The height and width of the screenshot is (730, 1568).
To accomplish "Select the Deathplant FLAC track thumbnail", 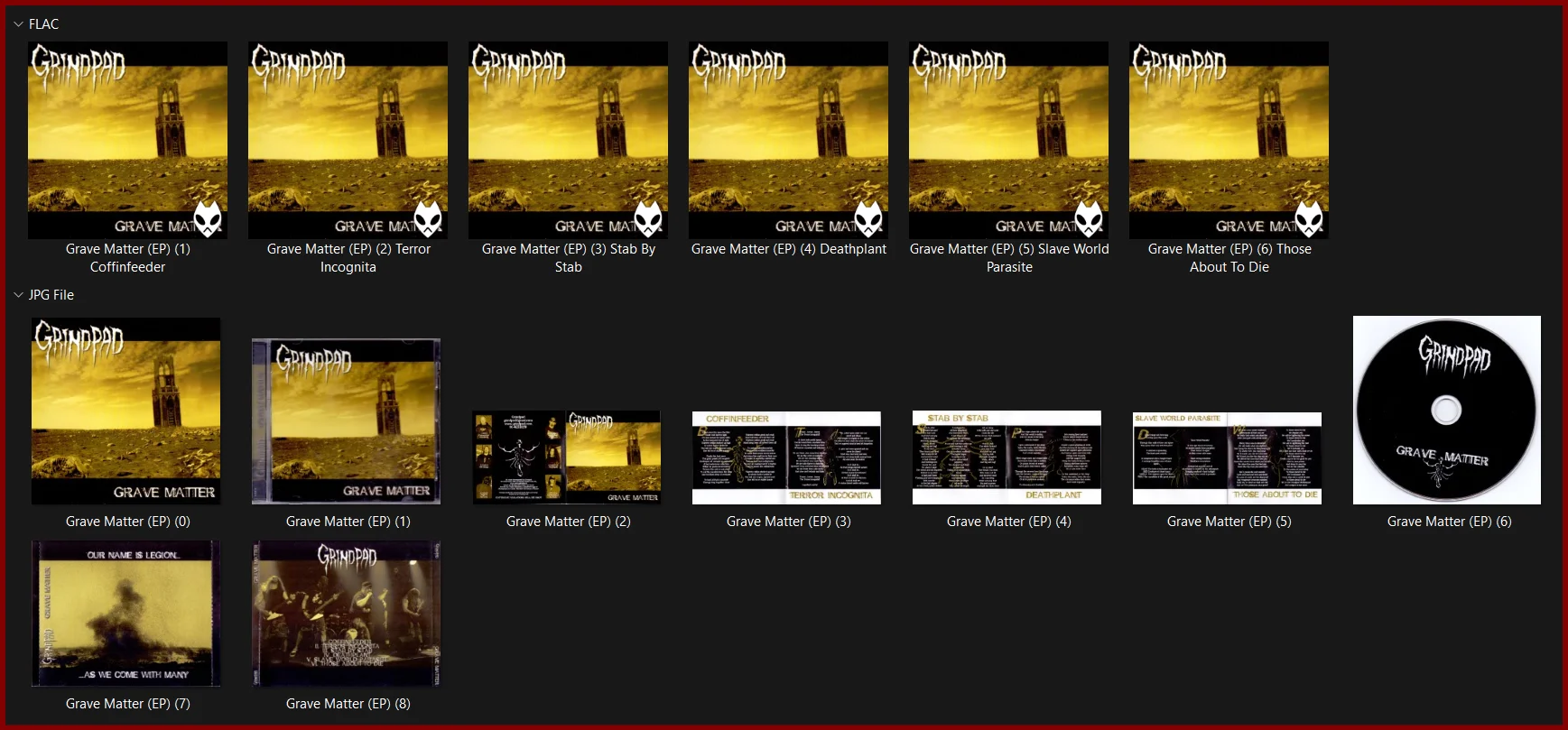I will pyautogui.click(x=788, y=140).
